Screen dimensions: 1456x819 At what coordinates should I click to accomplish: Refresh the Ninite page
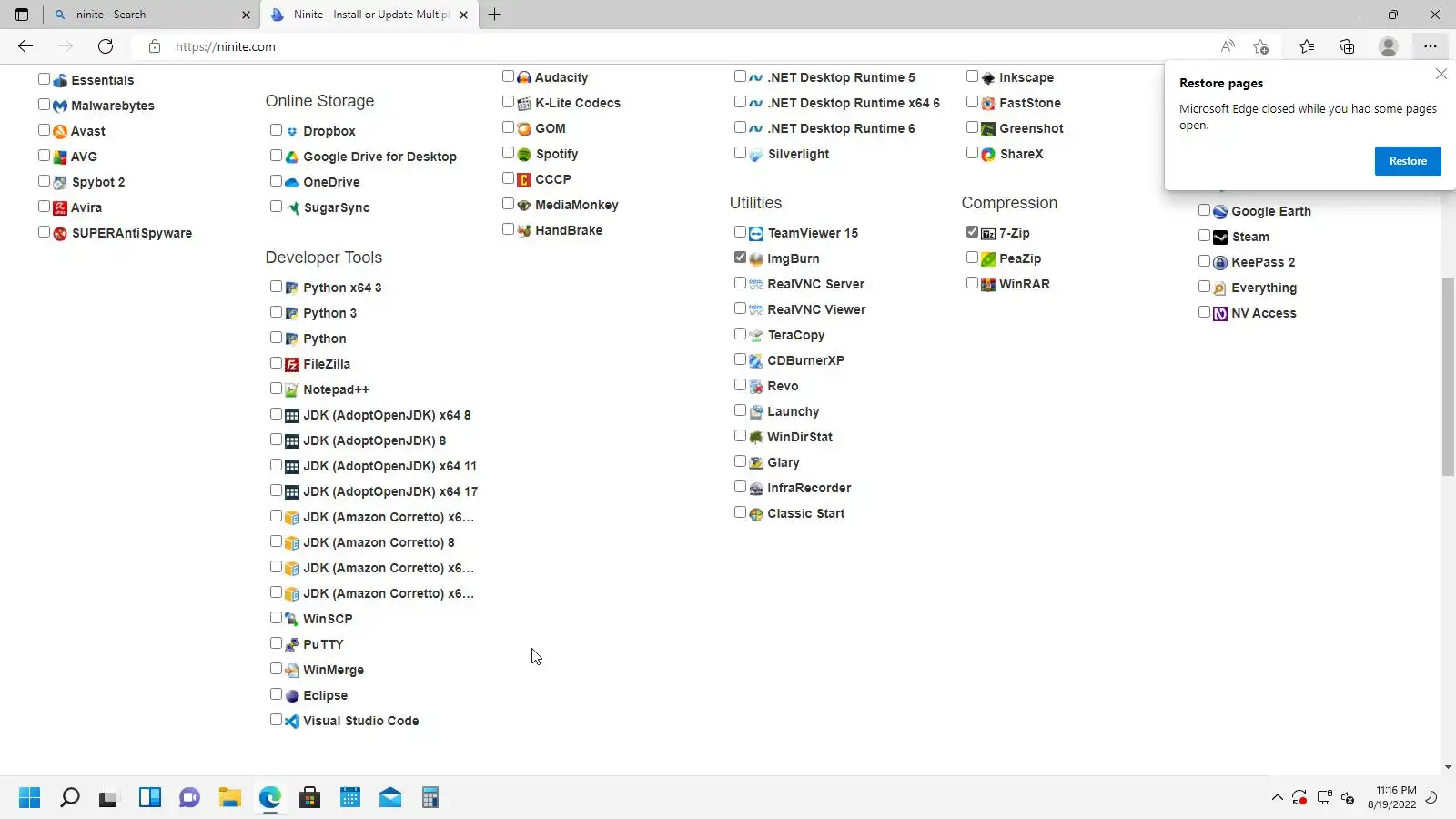click(x=106, y=46)
